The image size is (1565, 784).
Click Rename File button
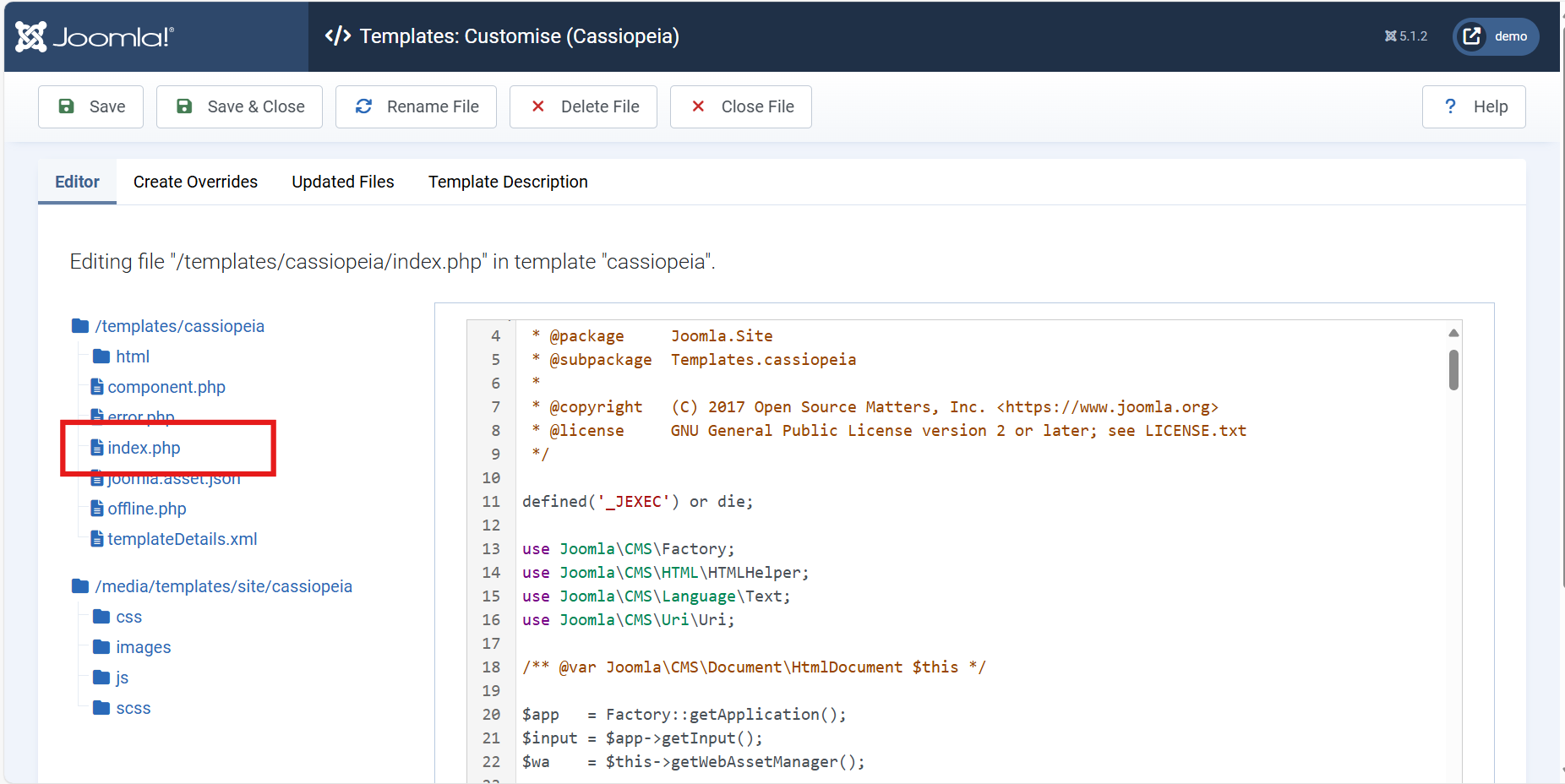(x=416, y=106)
